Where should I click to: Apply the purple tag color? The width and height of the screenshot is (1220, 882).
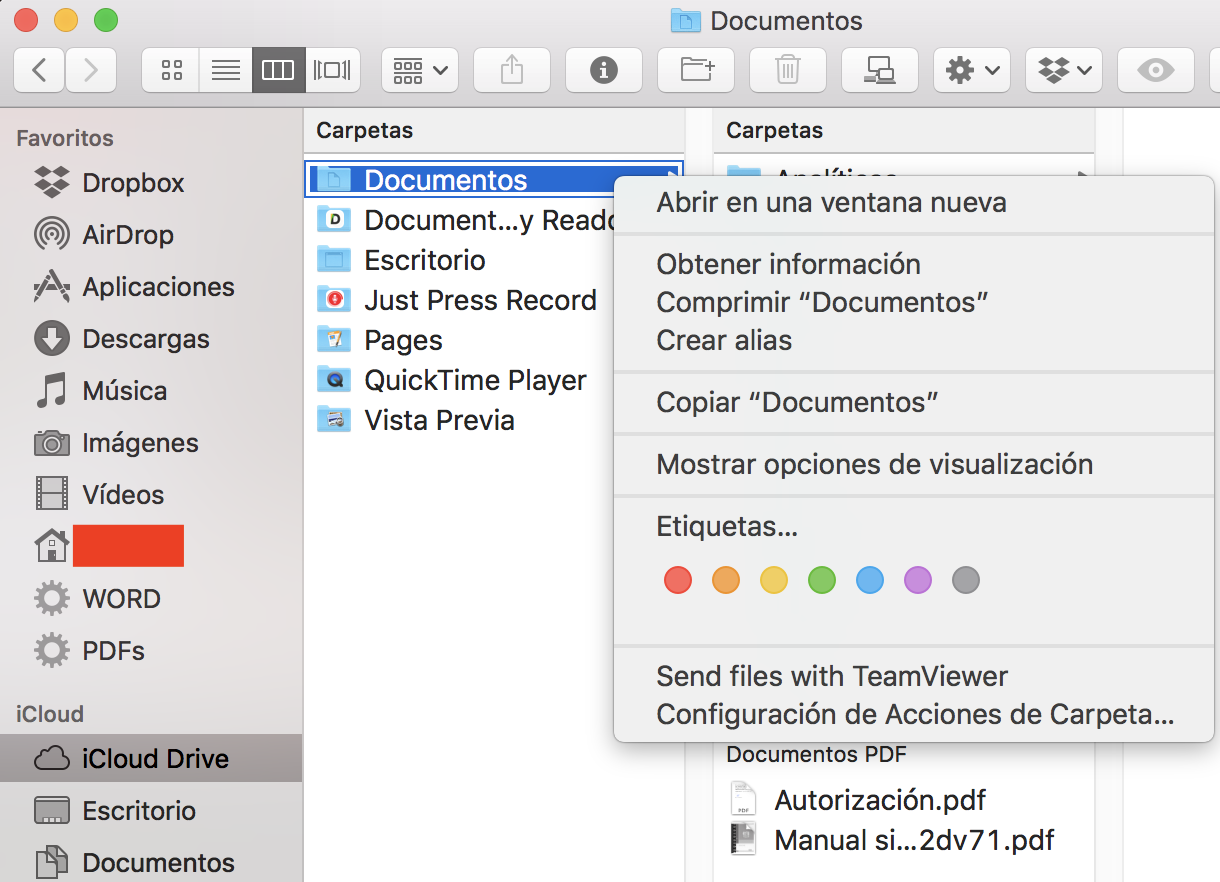pos(918,580)
